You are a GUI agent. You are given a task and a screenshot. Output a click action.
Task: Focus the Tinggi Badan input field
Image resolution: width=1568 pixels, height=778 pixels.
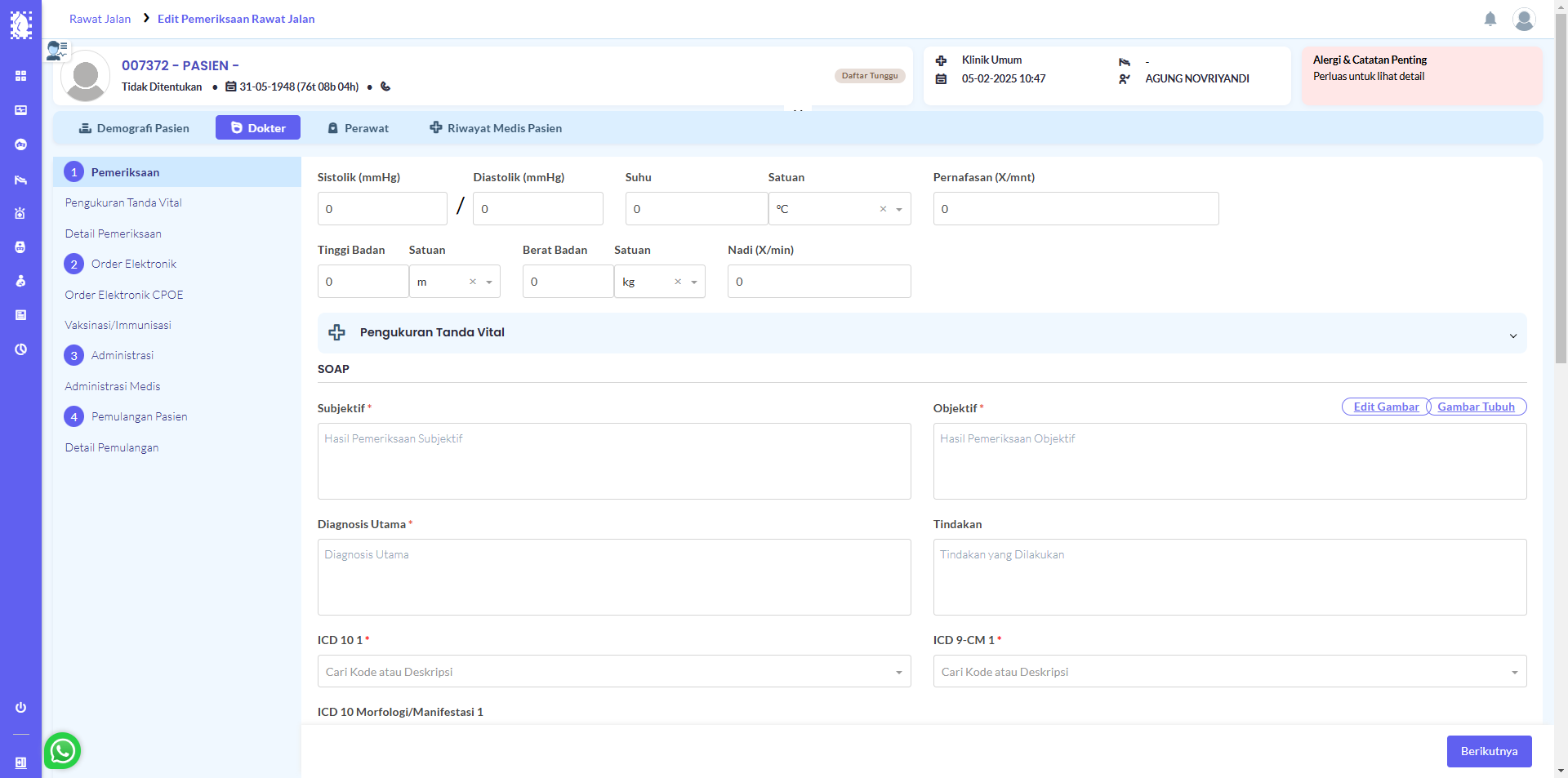click(x=363, y=282)
